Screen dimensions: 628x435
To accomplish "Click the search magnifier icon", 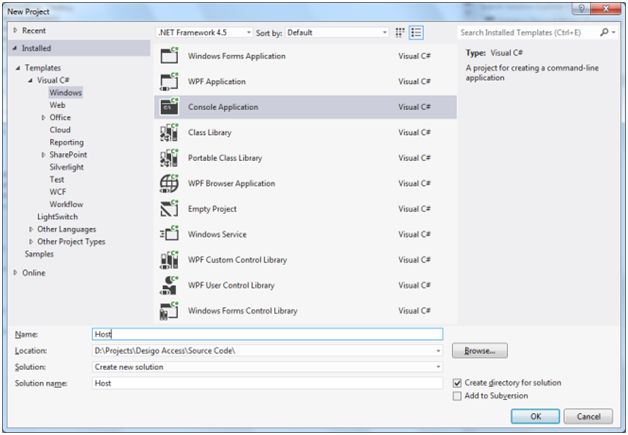I will tap(604, 32).
